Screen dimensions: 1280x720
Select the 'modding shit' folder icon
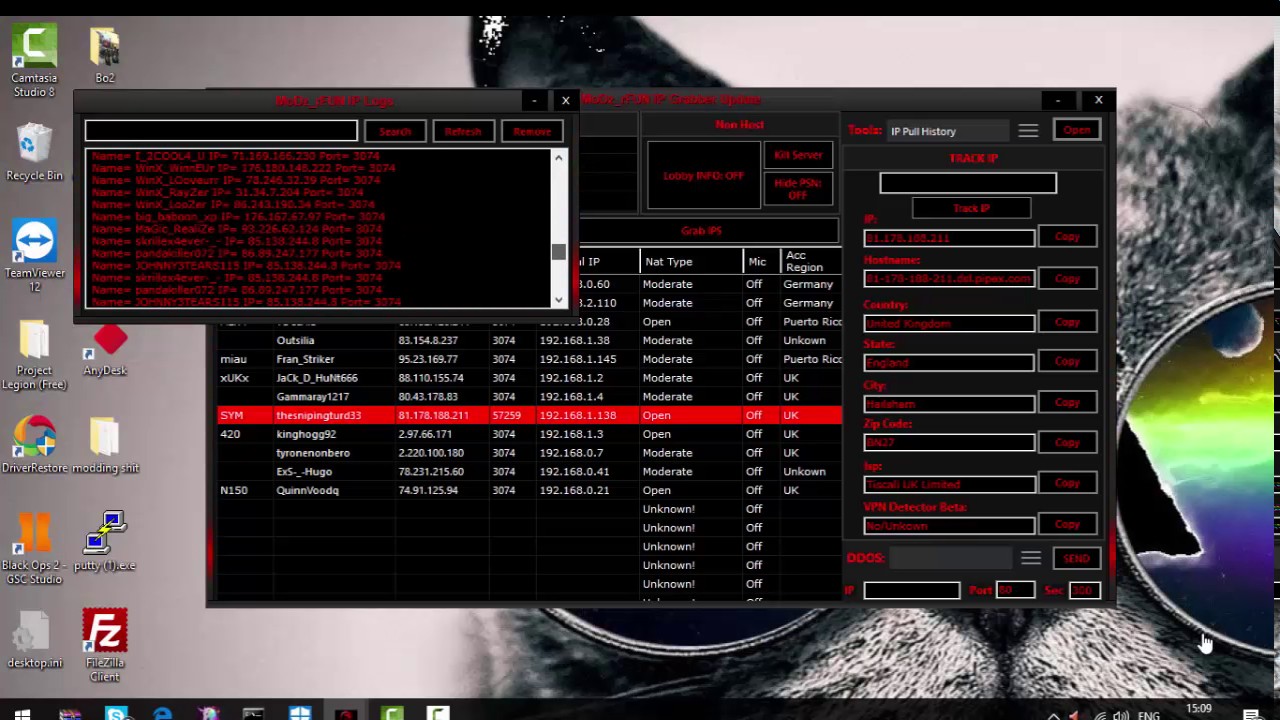pyautogui.click(x=105, y=445)
